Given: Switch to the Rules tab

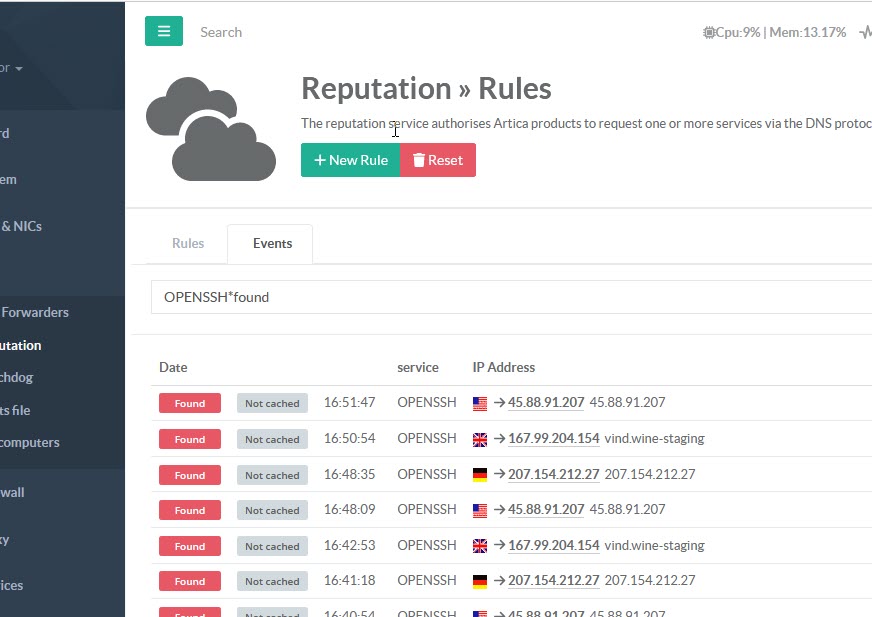Looking at the screenshot, I should [x=188, y=243].
